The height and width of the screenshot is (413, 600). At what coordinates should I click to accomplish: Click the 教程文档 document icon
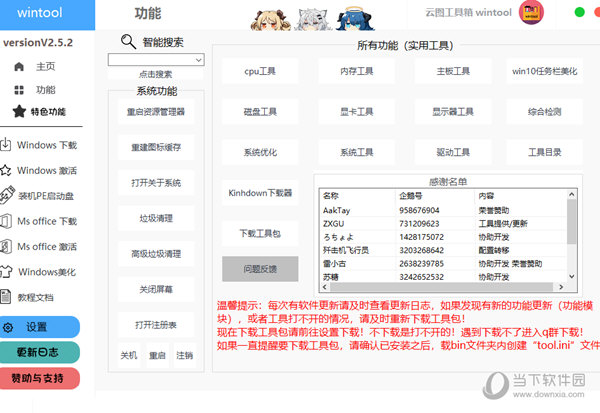click(5, 297)
